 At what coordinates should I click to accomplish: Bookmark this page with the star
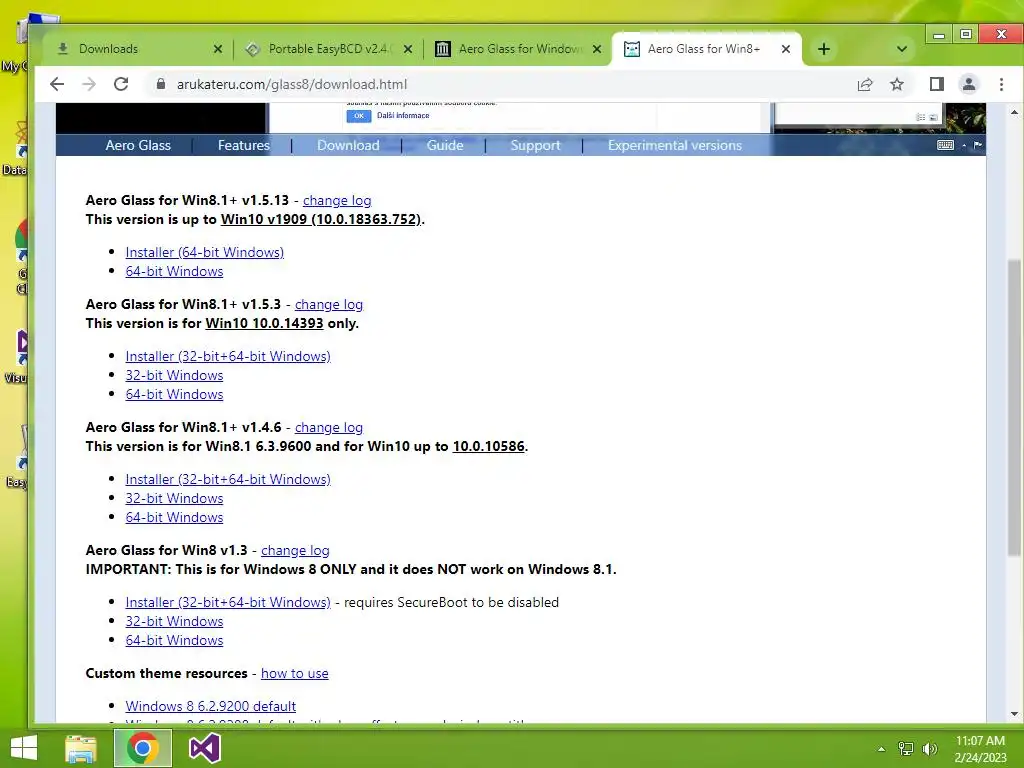point(897,84)
